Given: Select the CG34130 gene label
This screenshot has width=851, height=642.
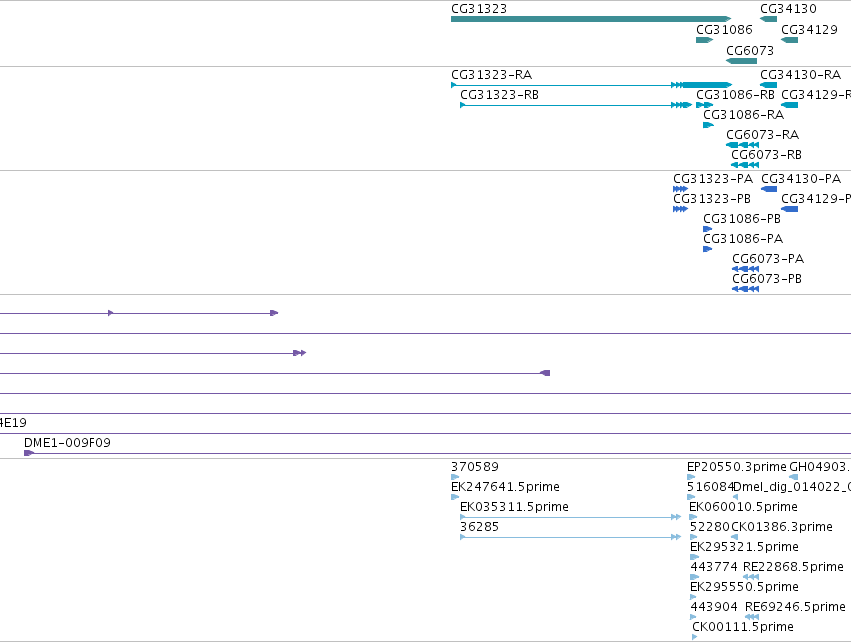Looking at the screenshot, I should click(788, 9).
